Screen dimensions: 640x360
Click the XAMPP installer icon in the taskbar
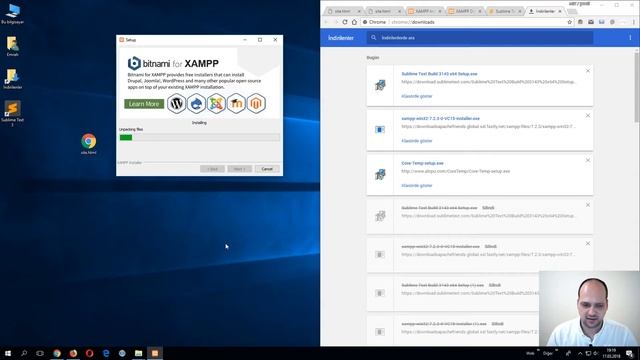pos(155,353)
